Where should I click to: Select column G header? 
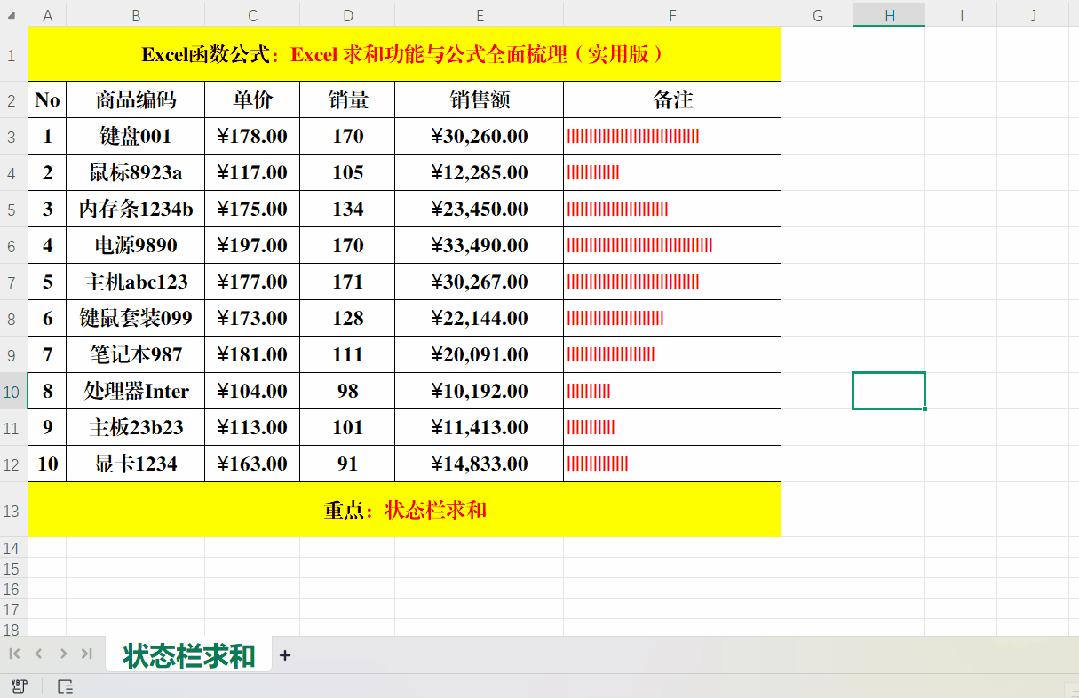(818, 15)
